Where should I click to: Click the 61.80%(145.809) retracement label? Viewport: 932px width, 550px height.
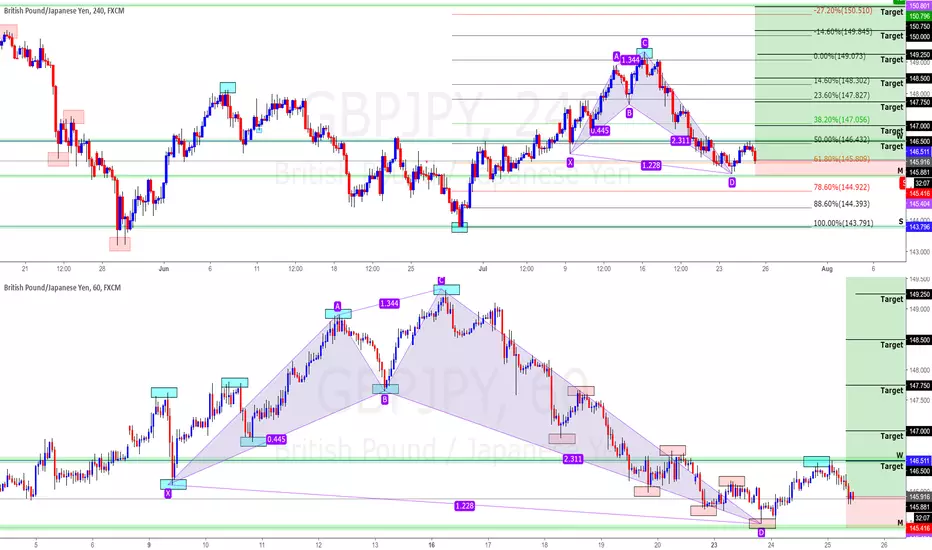point(841,159)
